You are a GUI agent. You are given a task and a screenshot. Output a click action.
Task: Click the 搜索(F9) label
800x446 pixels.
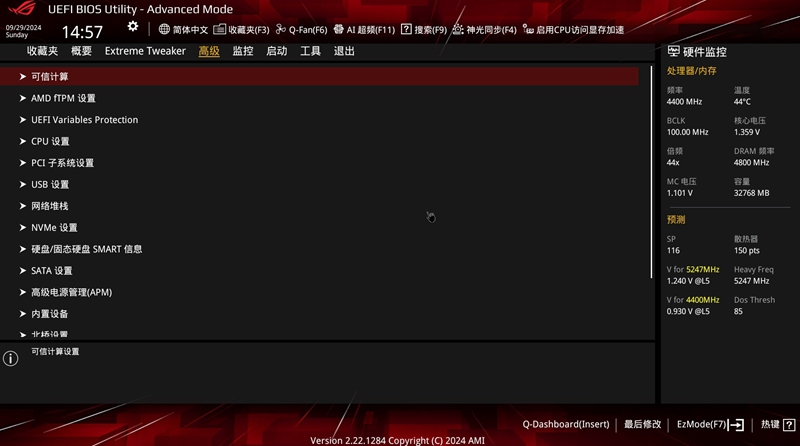pos(430,30)
